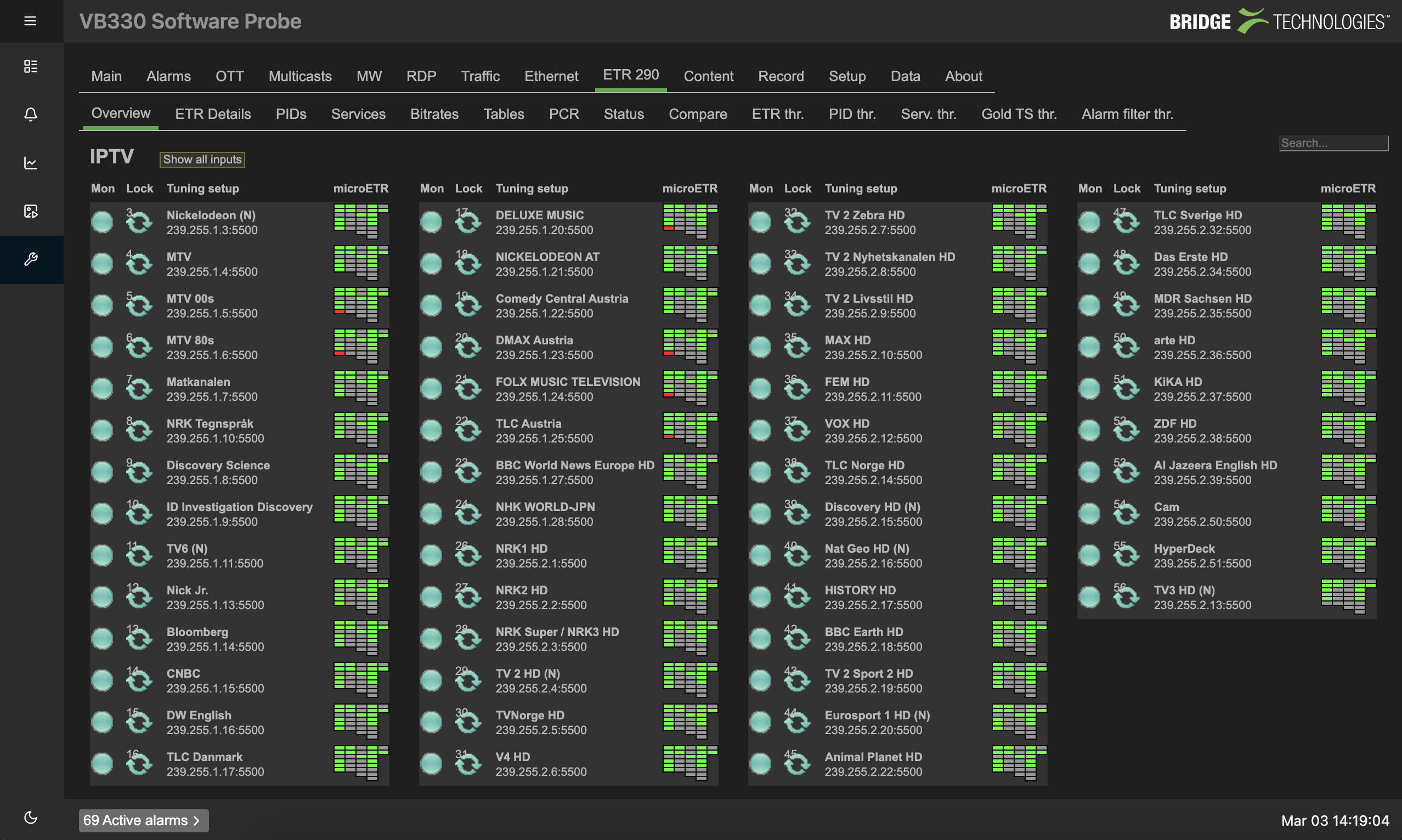
Task: Open the media thumbnail icon in sidebar
Action: click(31, 211)
